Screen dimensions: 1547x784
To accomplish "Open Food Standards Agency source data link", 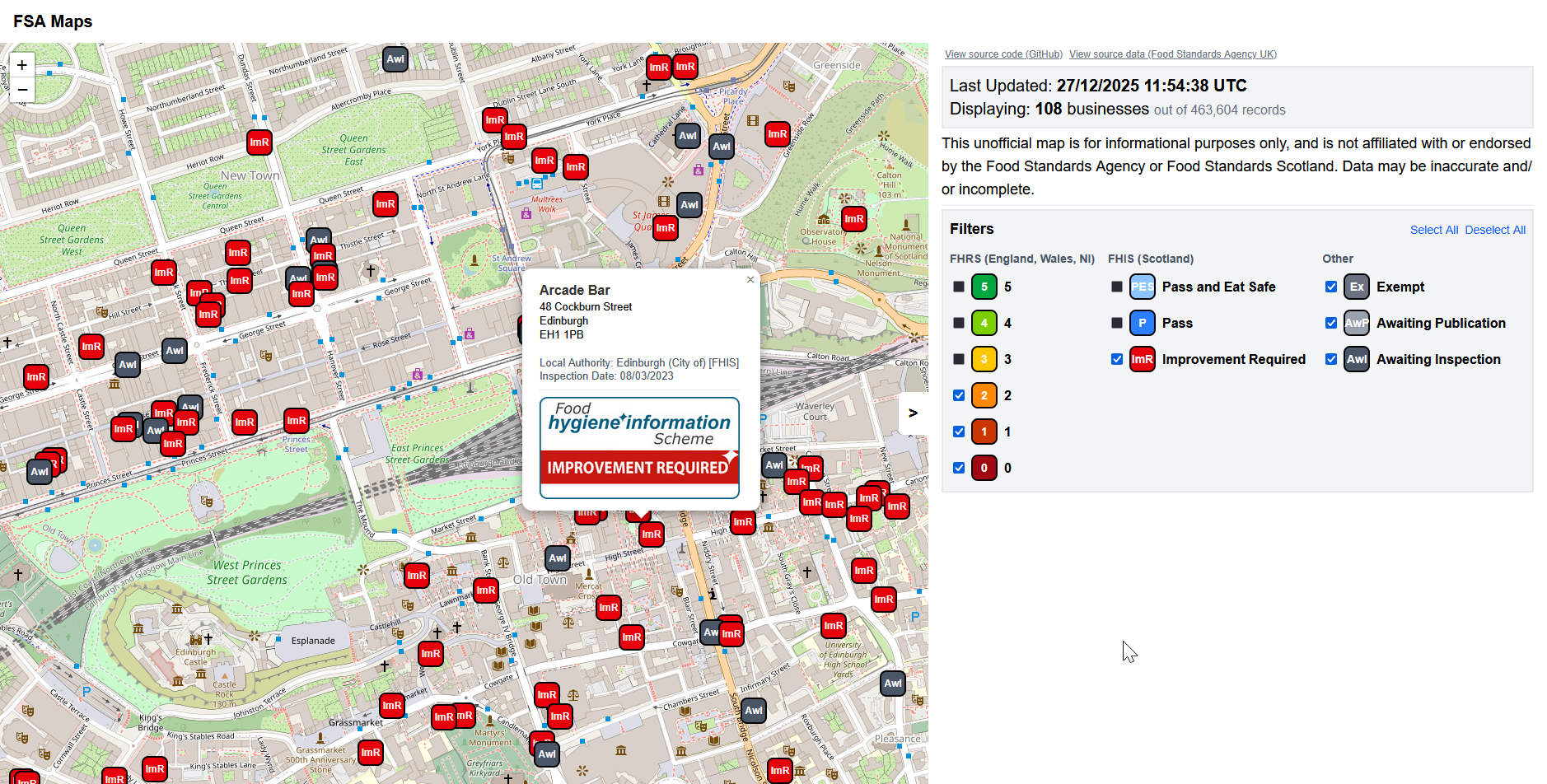I will click(1172, 54).
